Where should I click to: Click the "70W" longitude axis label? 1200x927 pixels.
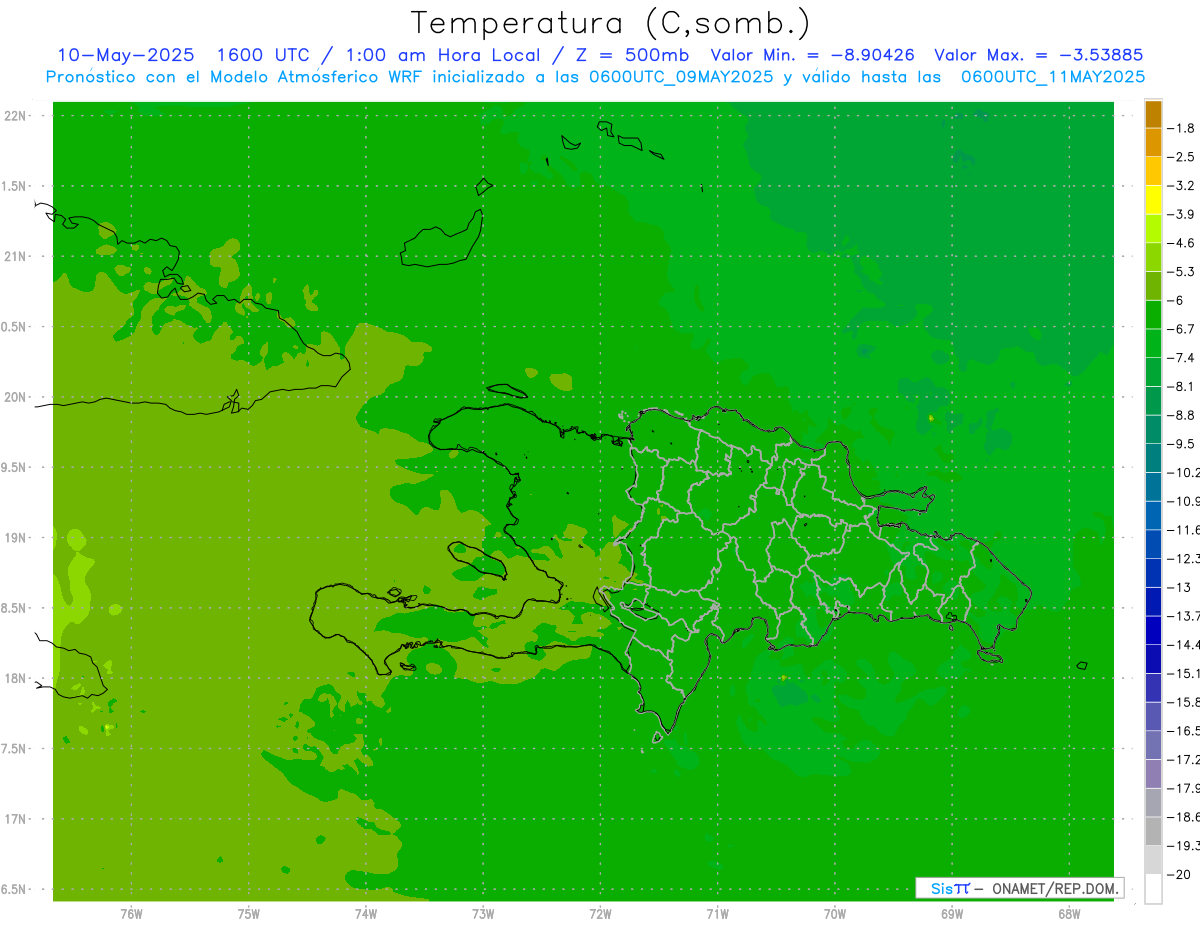[834, 913]
